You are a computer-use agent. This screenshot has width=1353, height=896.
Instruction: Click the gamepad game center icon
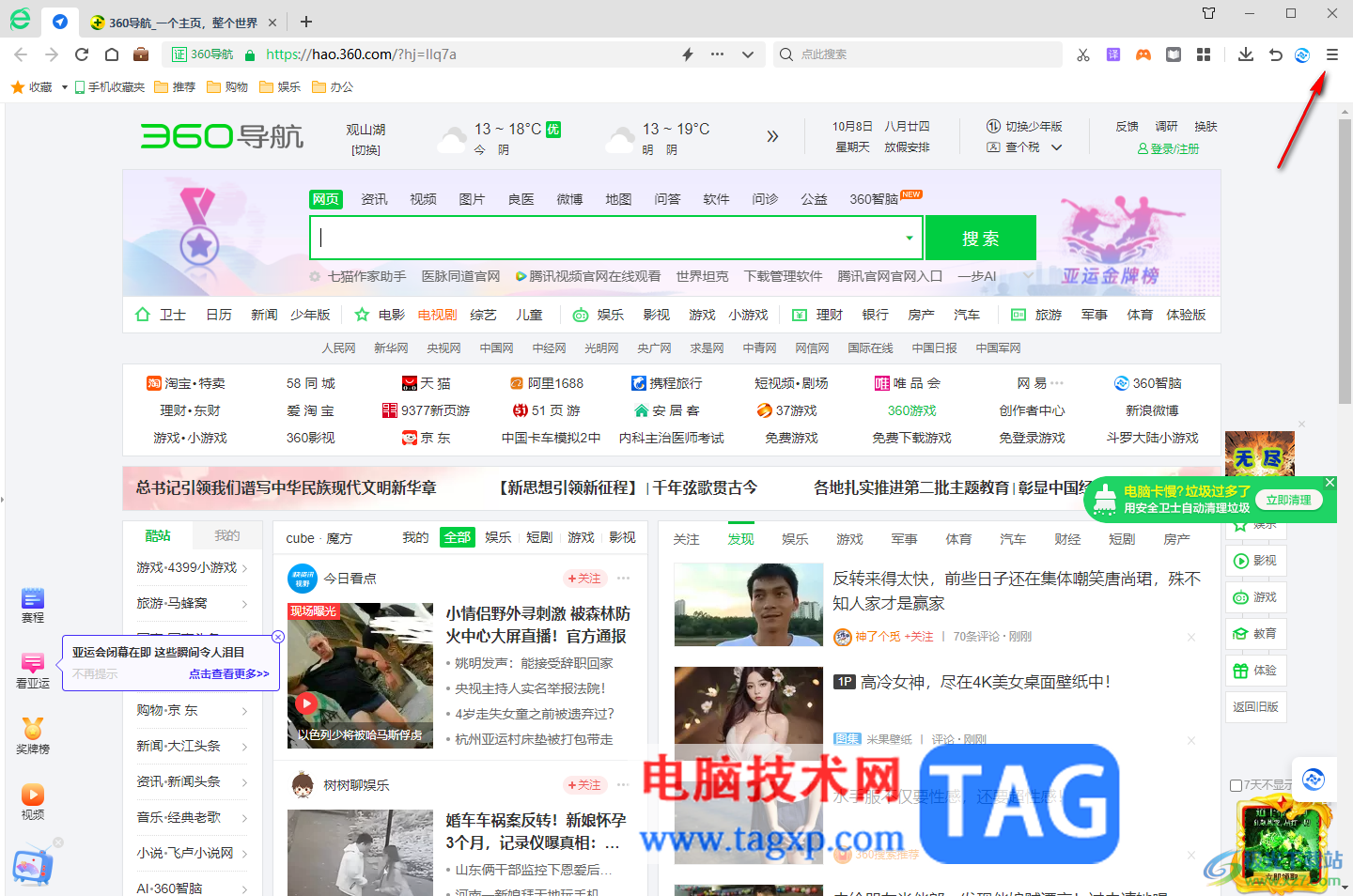(x=1143, y=54)
